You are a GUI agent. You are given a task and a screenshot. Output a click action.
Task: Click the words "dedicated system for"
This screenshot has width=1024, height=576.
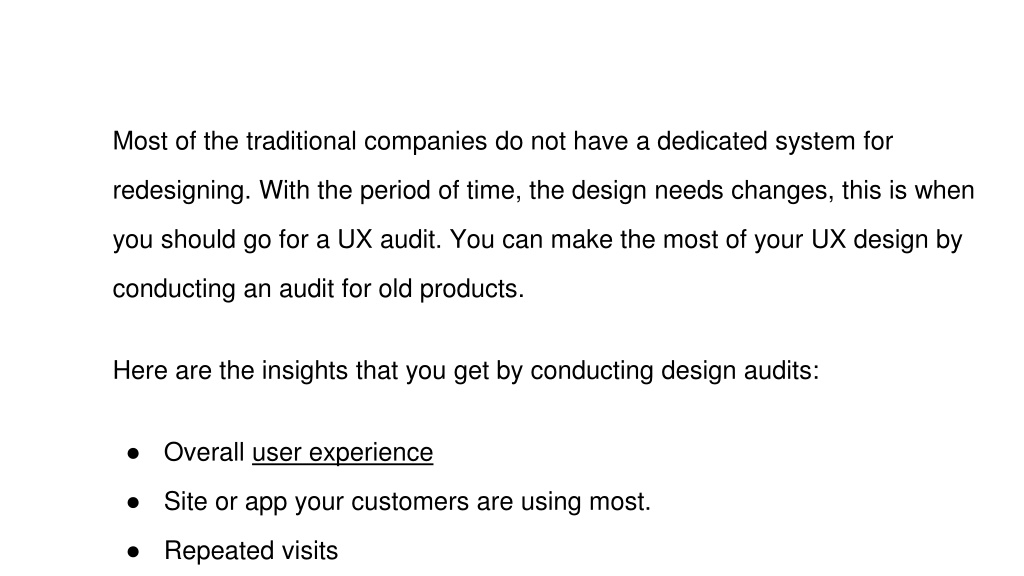click(x=775, y=141)
